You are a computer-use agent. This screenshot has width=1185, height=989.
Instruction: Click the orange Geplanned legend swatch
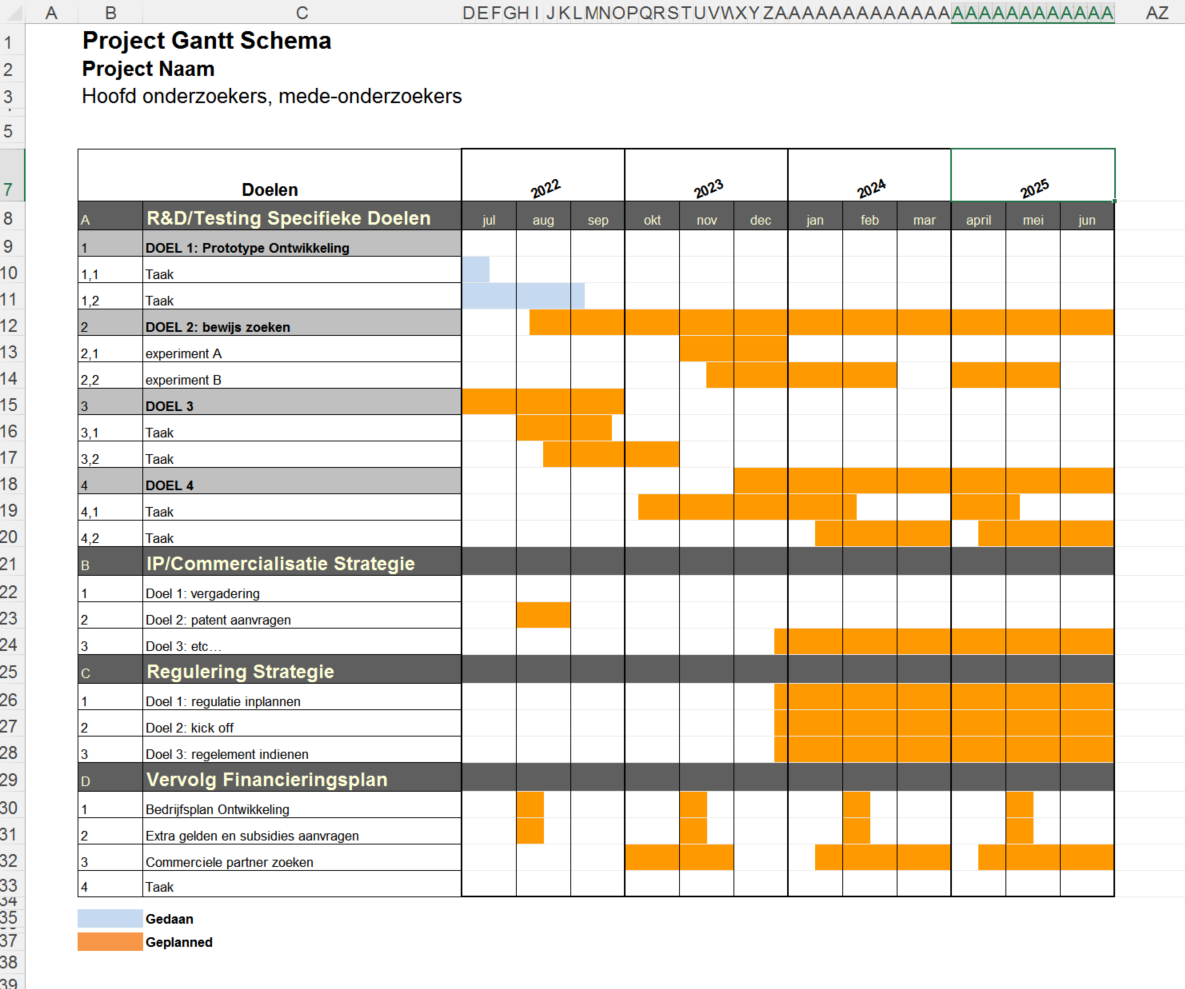point(110,941)
